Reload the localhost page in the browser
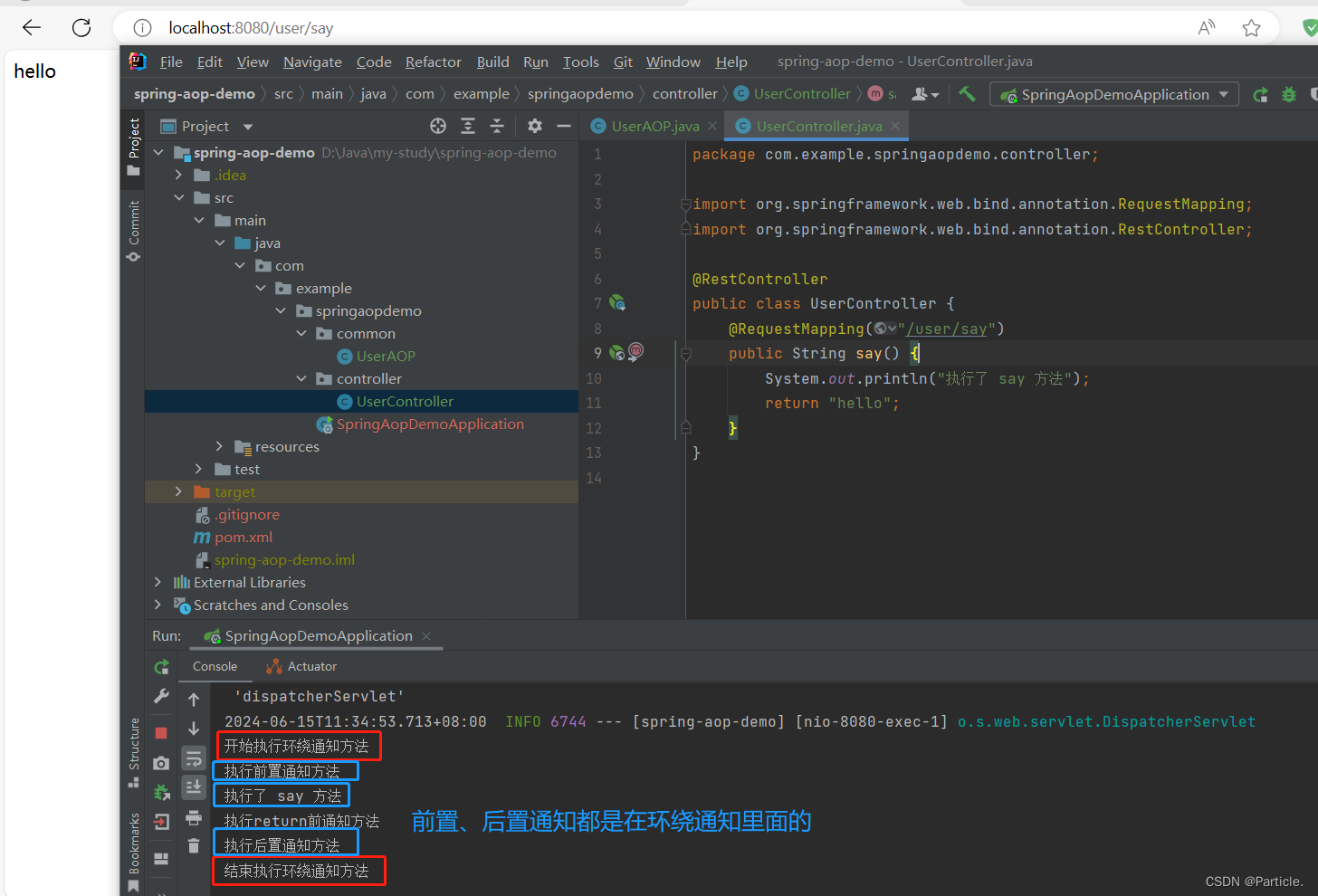 click(x=81, y=27)
